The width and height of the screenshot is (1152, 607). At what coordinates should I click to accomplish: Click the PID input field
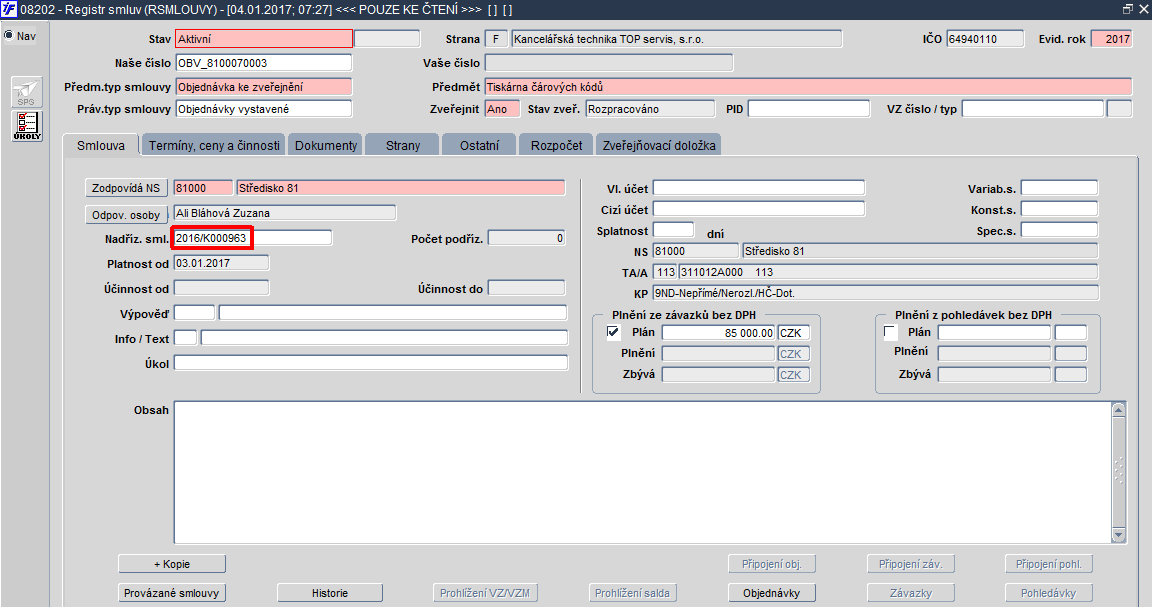(809, 109)
